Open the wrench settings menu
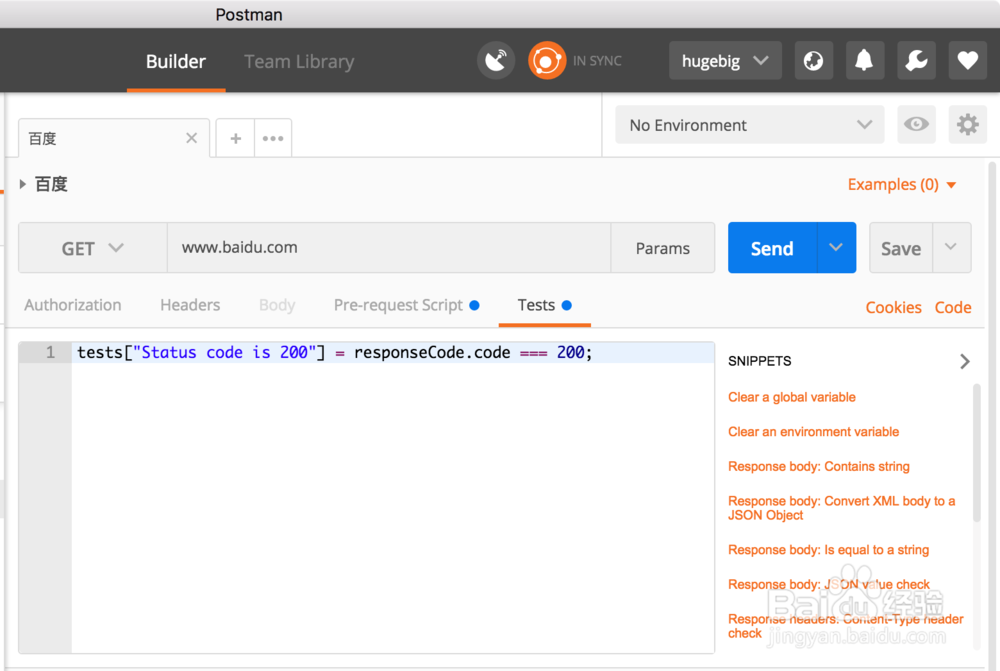Screen dimensions: 1000x671 [916, 61]
